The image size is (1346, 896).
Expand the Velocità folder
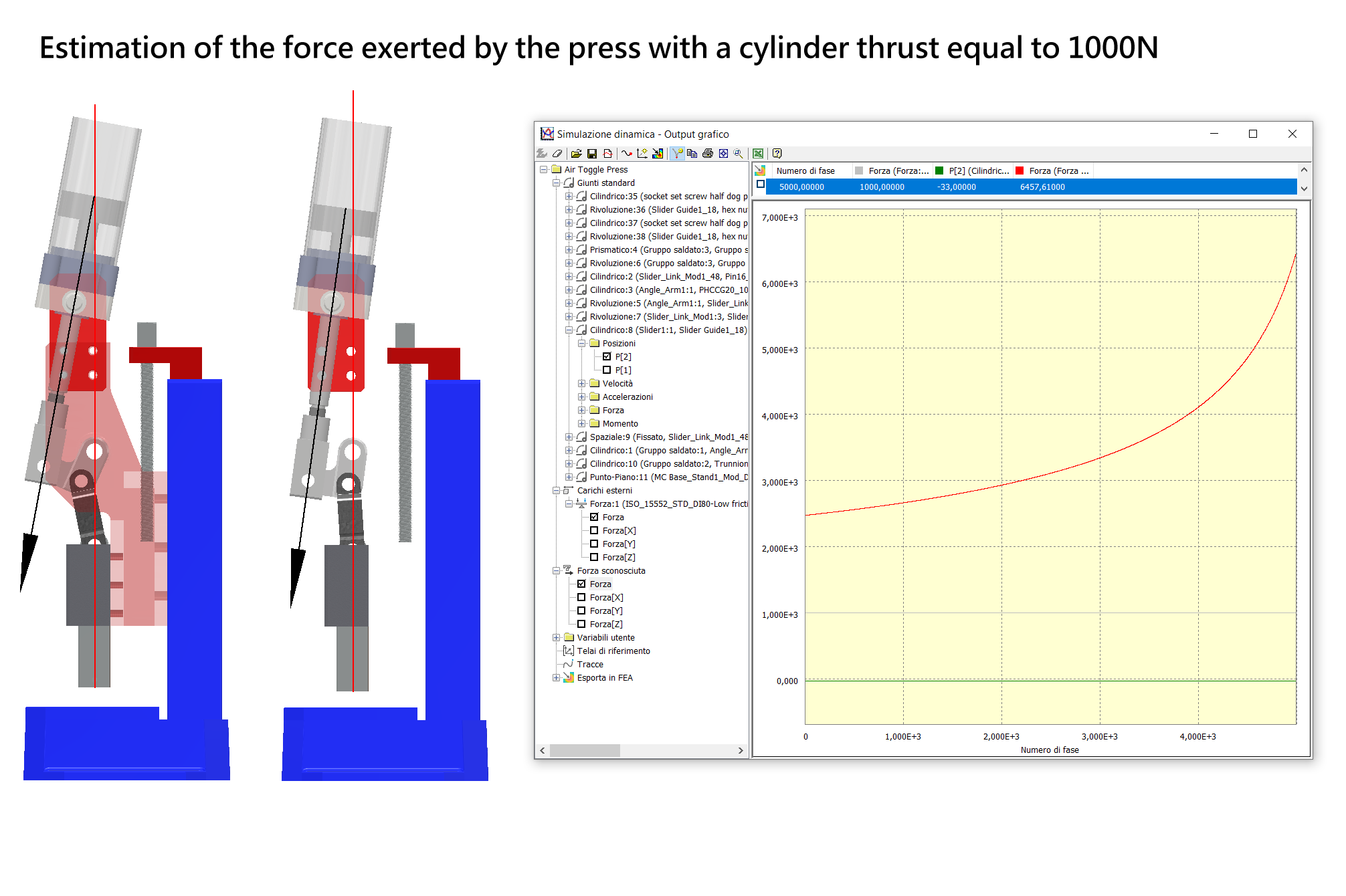[581, 383]
